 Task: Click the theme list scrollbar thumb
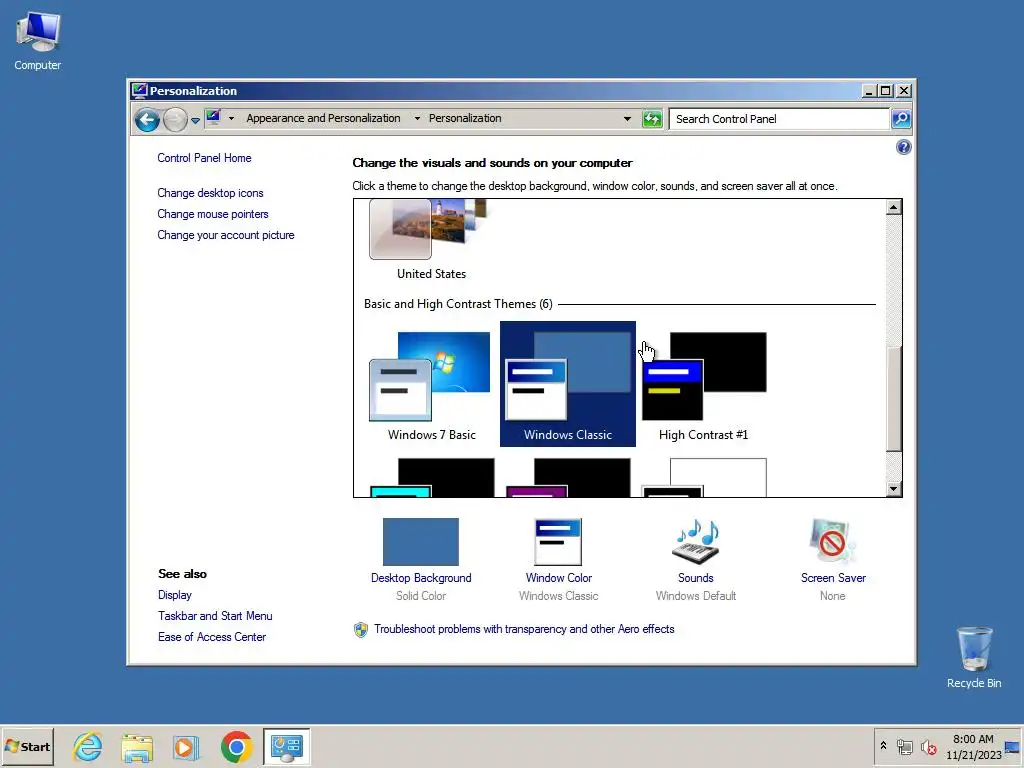click(x=893, y=398)
